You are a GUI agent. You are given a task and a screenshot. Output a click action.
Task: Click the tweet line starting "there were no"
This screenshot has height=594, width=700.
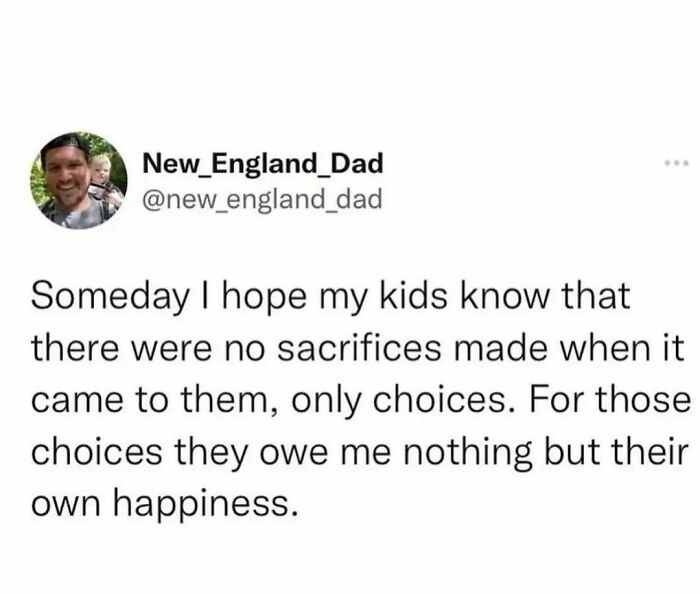click(358, 349)
